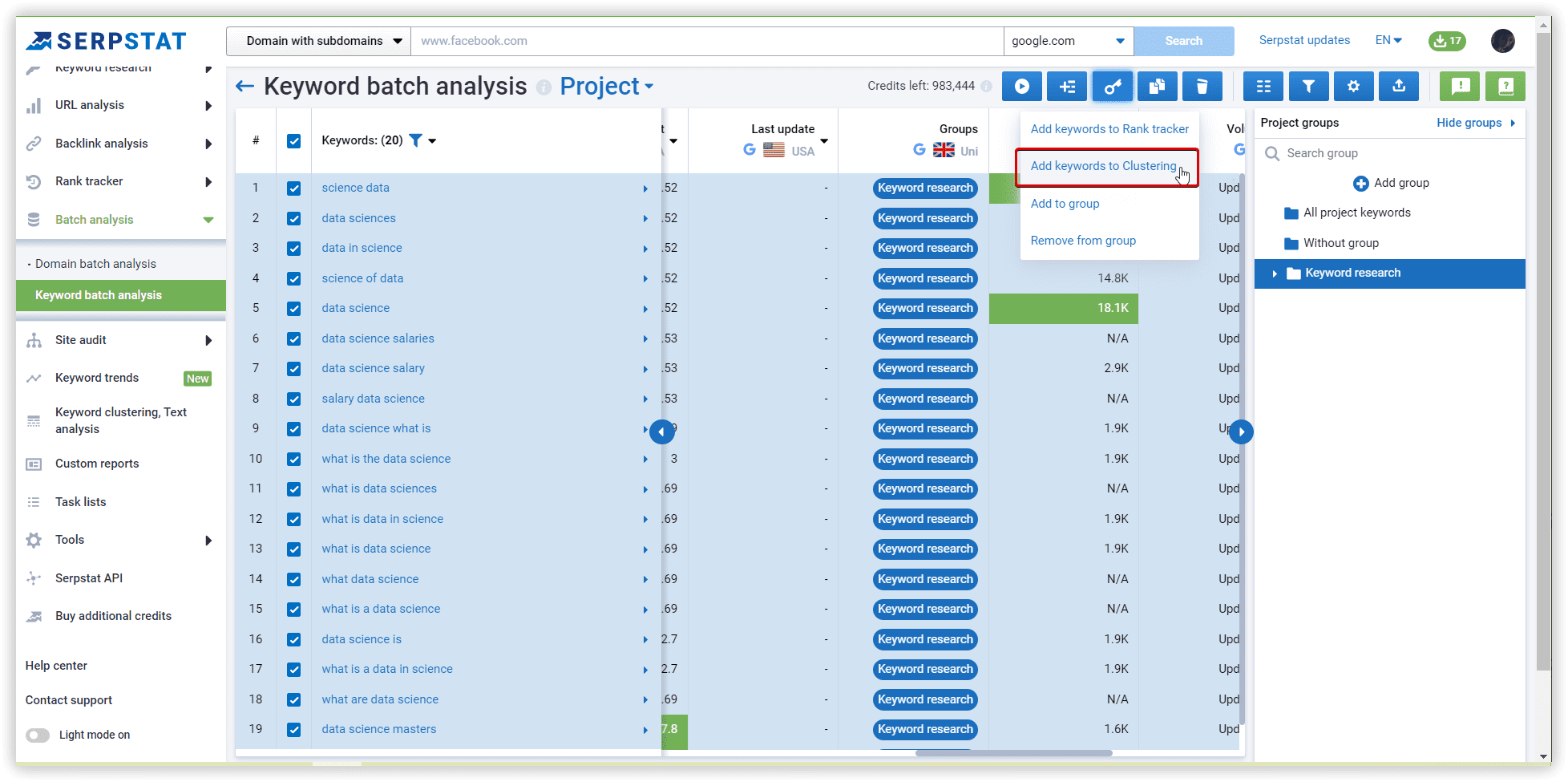Viewport: 1568px width, 782px height.
Task: Uncheck the select-all checkbox in the header
Action: tap(294, 140)
